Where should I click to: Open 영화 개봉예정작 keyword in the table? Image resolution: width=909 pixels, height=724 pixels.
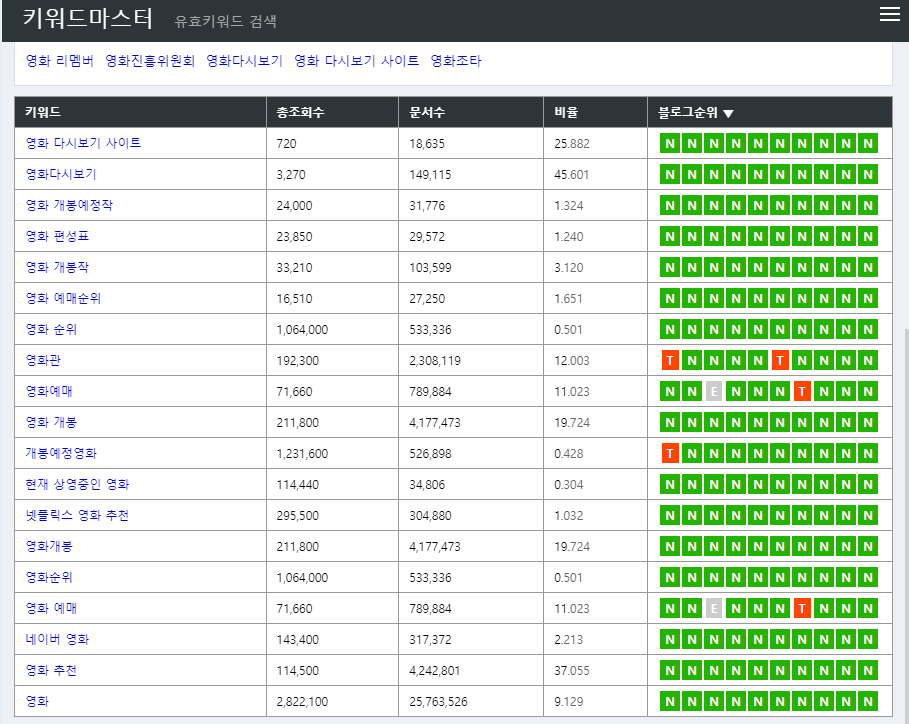click(x=69, y=205)
